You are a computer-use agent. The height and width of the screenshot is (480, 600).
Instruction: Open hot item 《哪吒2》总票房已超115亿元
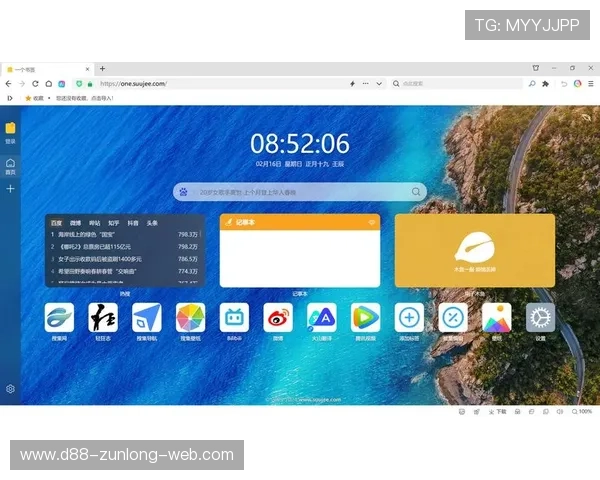click(x=125, y=247)
